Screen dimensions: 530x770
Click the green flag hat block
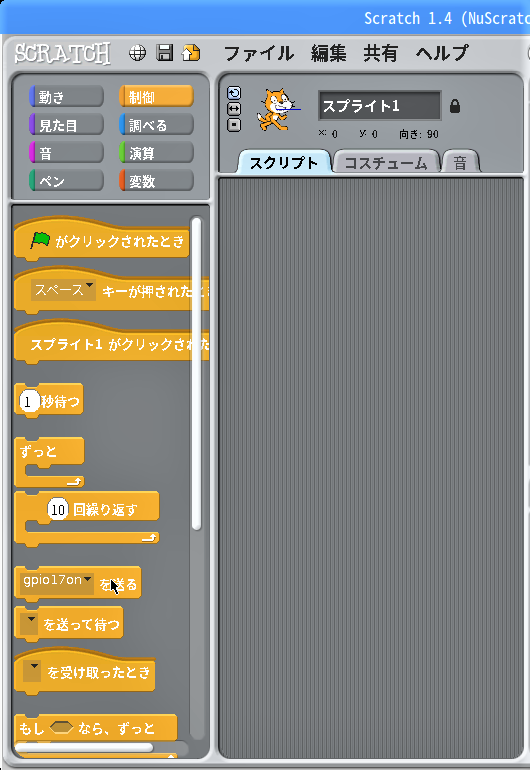[102, 241]
